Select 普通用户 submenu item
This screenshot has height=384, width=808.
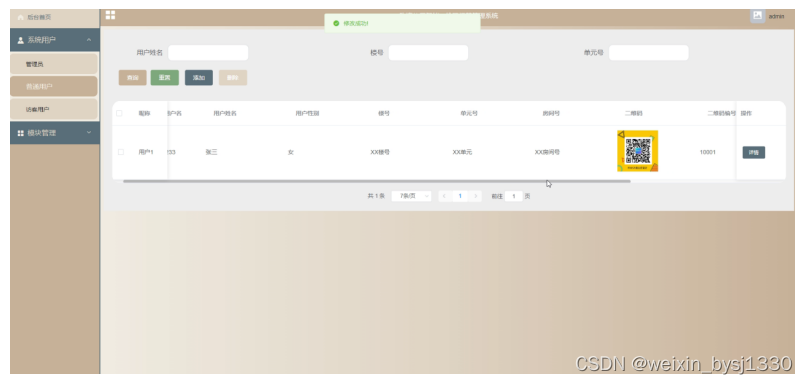pyautogui.click(x=54, y=86)
